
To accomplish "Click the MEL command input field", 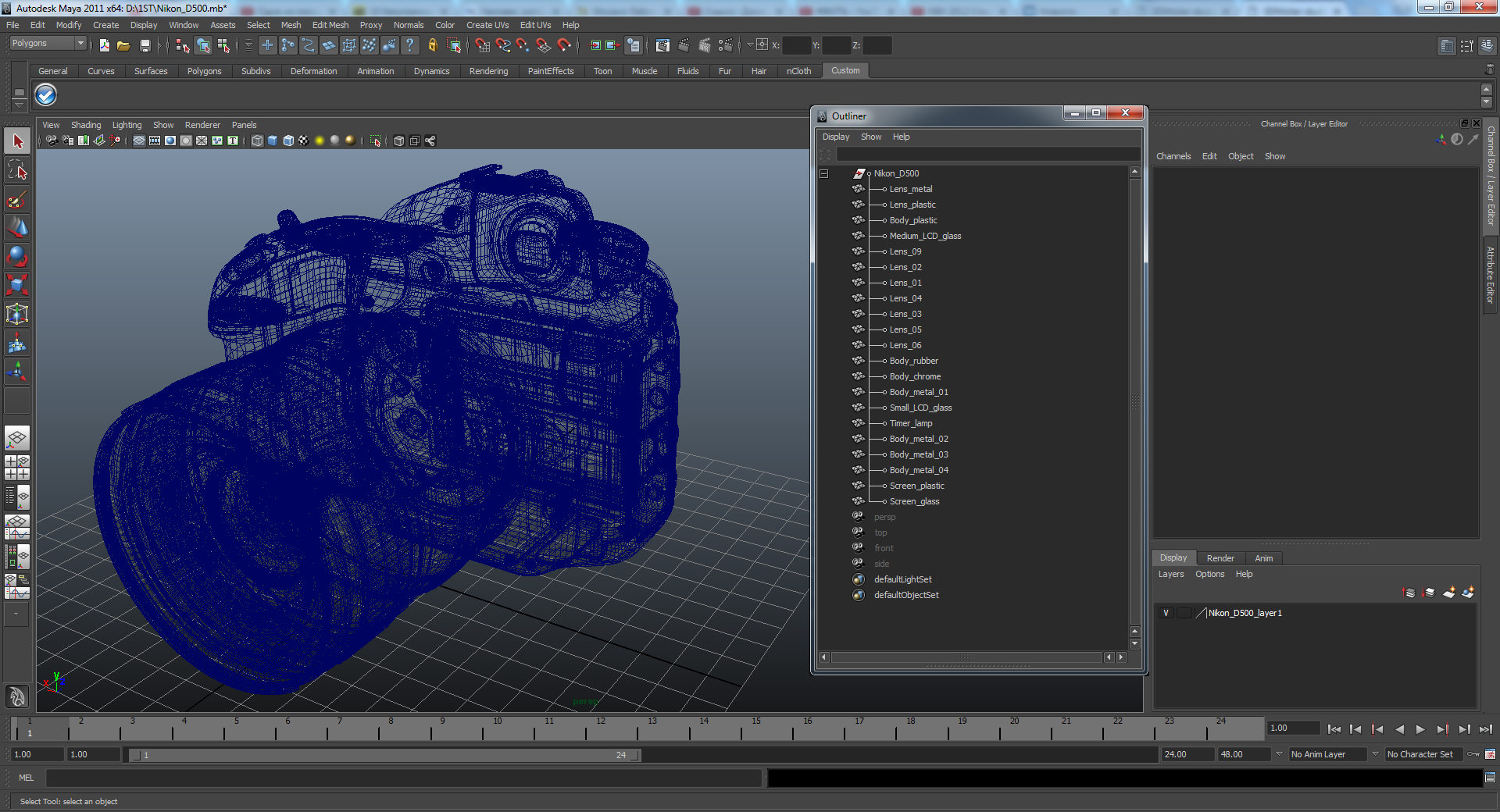I will click(403, 778).
